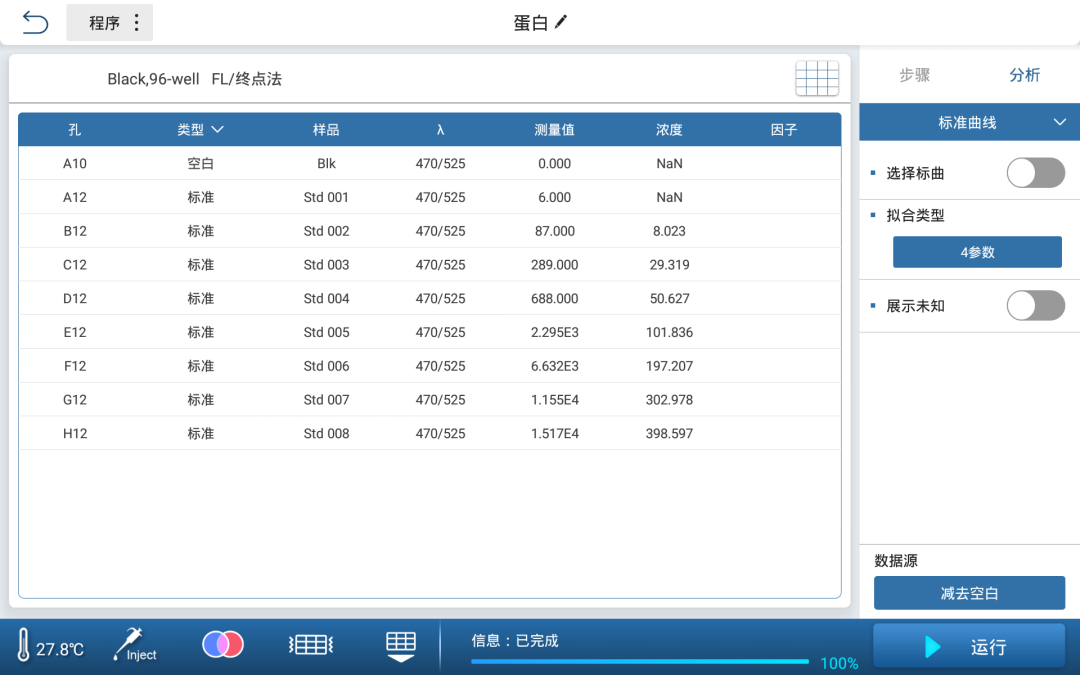Click the Std 003 sample cell

326,264
